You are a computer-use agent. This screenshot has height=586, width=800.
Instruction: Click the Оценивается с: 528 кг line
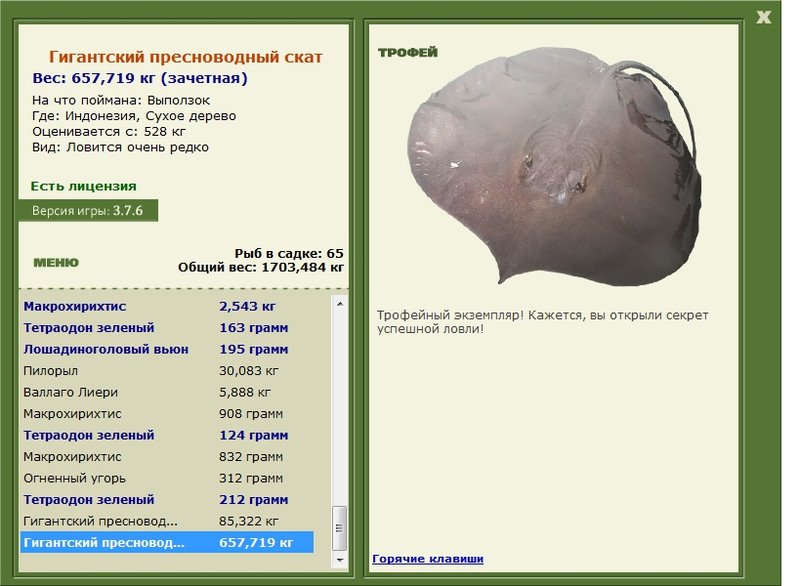click(x=109, y=132)
